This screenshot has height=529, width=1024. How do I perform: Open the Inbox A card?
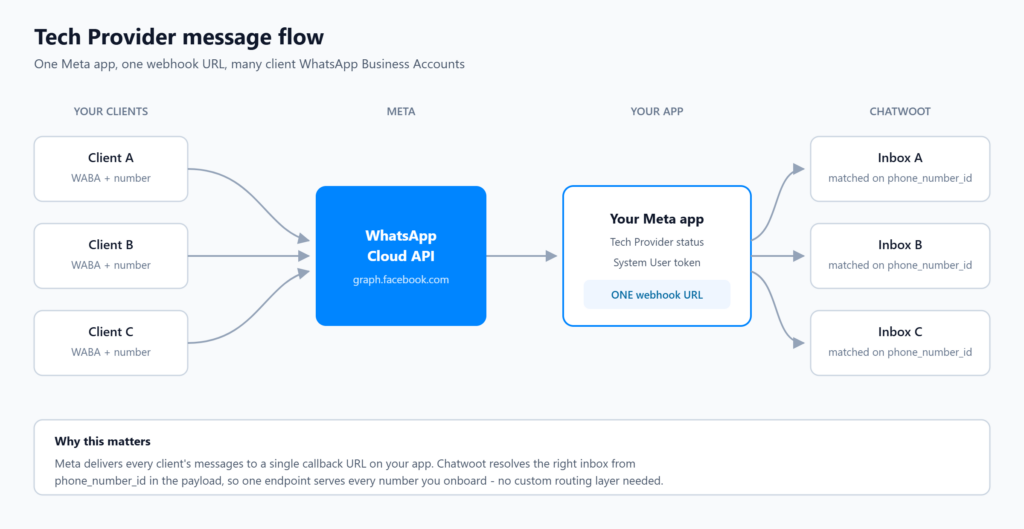click(x=900, y=168)
